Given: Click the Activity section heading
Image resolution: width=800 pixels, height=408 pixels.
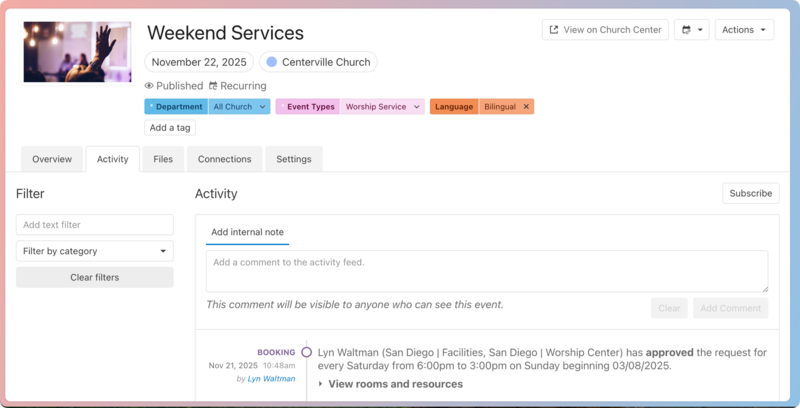Looking at the screenshot, I should click(x=216, y=194).
